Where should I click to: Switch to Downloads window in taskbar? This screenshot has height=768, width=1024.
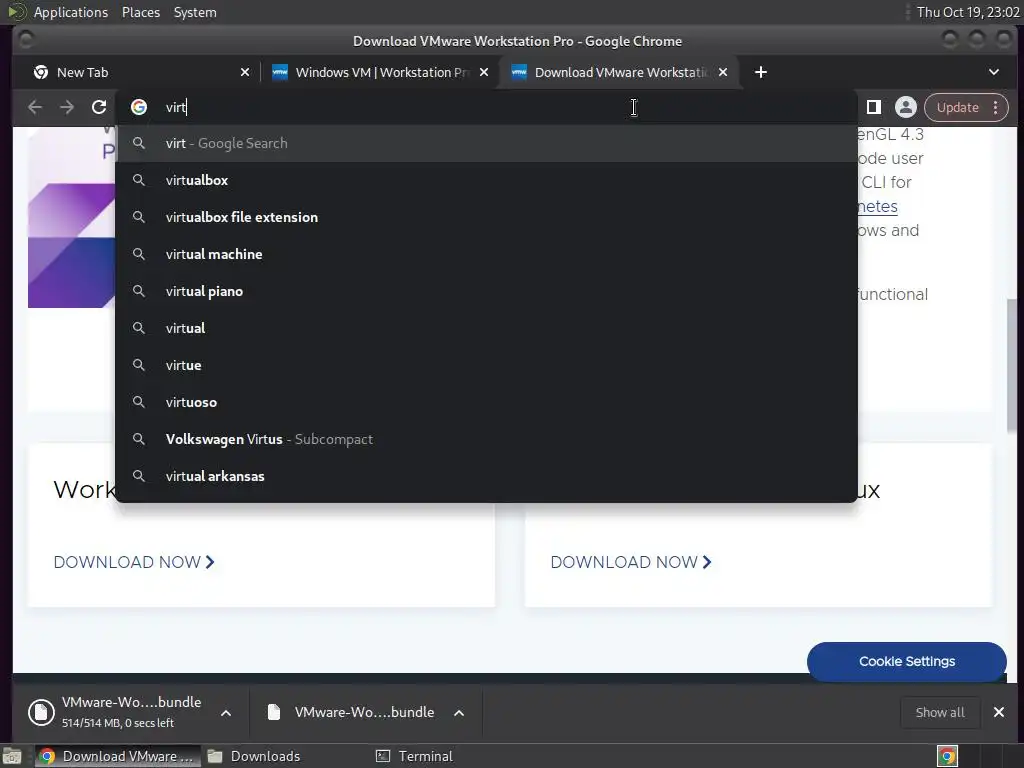click(254, 756)
